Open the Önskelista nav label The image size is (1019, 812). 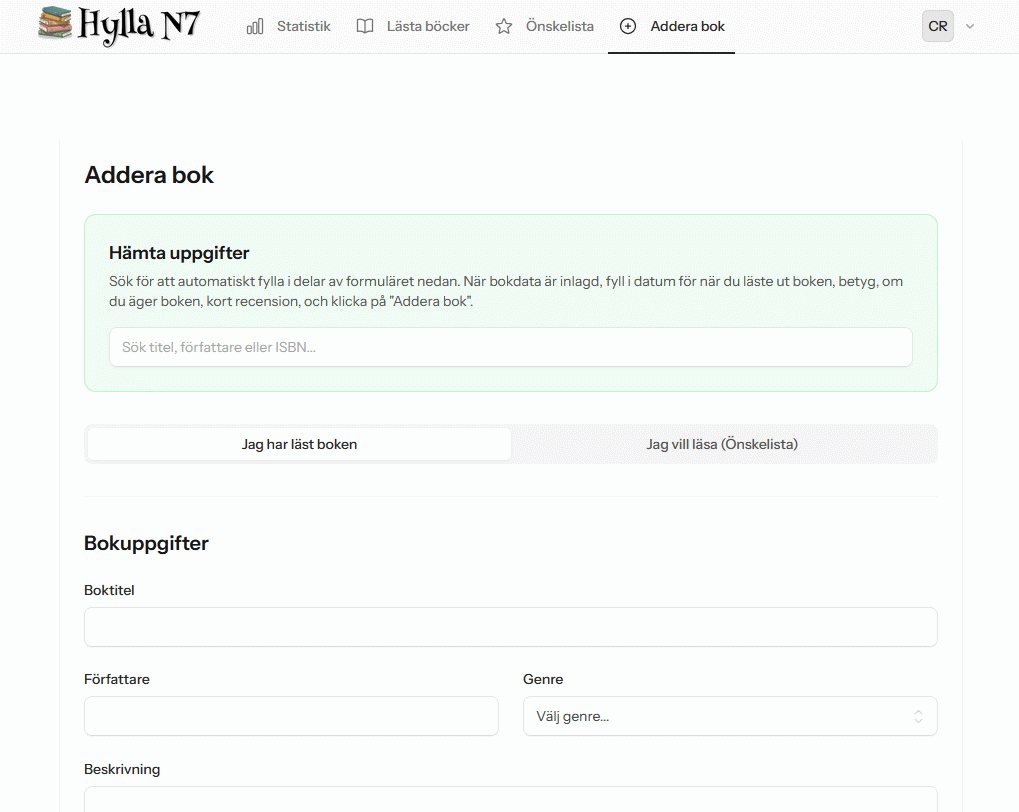coord(559,27)
